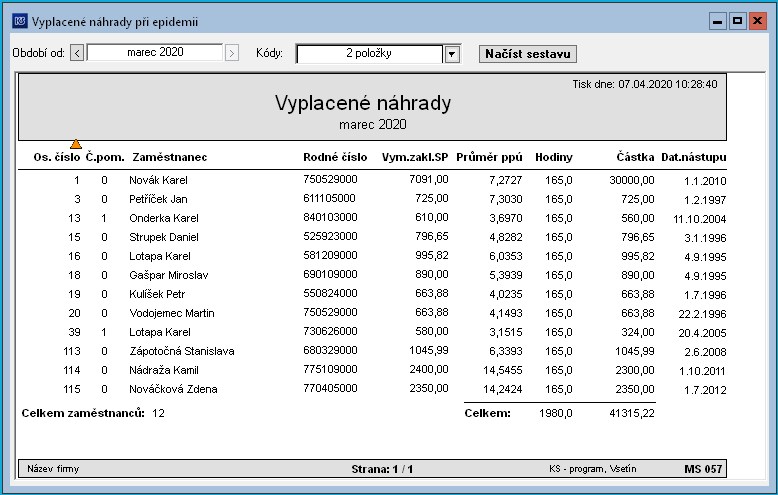Click the Hodiny column header
This screenshot has width=778, height=495.
[554, 157]
